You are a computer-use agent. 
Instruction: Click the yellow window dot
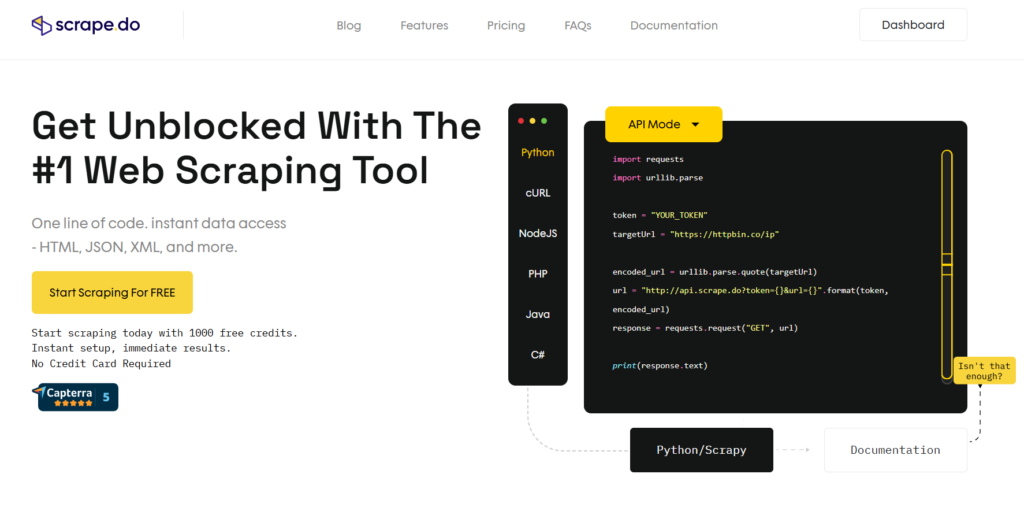coord(532,121)
